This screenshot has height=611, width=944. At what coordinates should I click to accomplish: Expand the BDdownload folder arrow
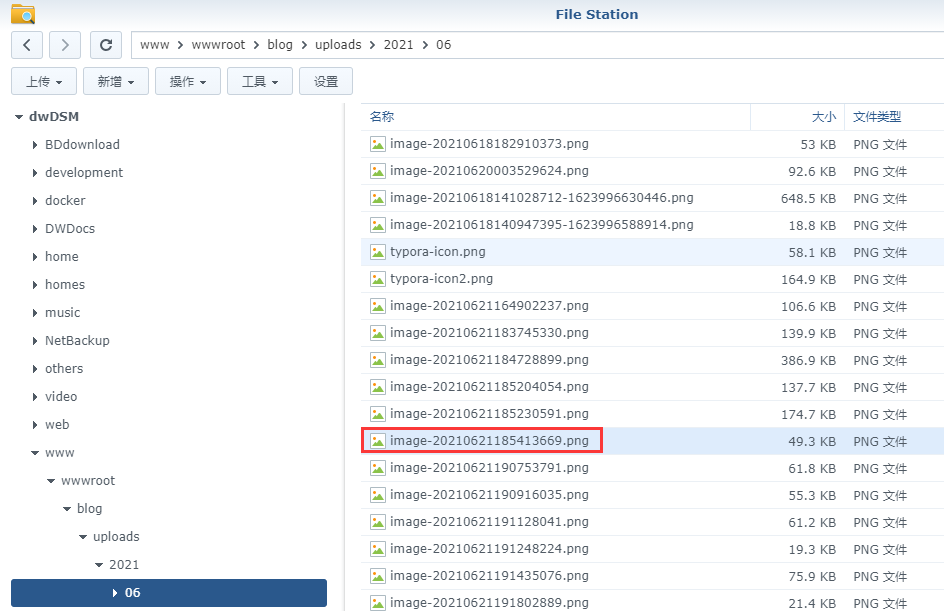(x=35, y=145)
